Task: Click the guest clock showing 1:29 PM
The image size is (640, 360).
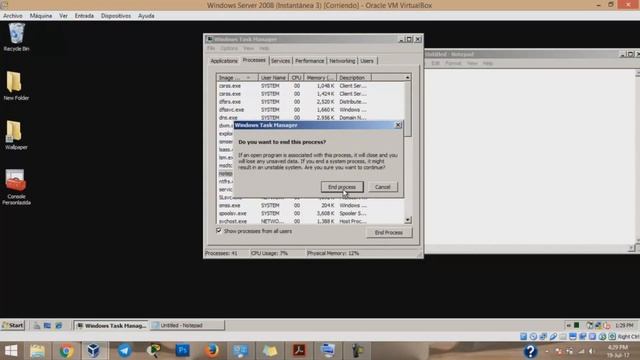Action: (624, 325)
